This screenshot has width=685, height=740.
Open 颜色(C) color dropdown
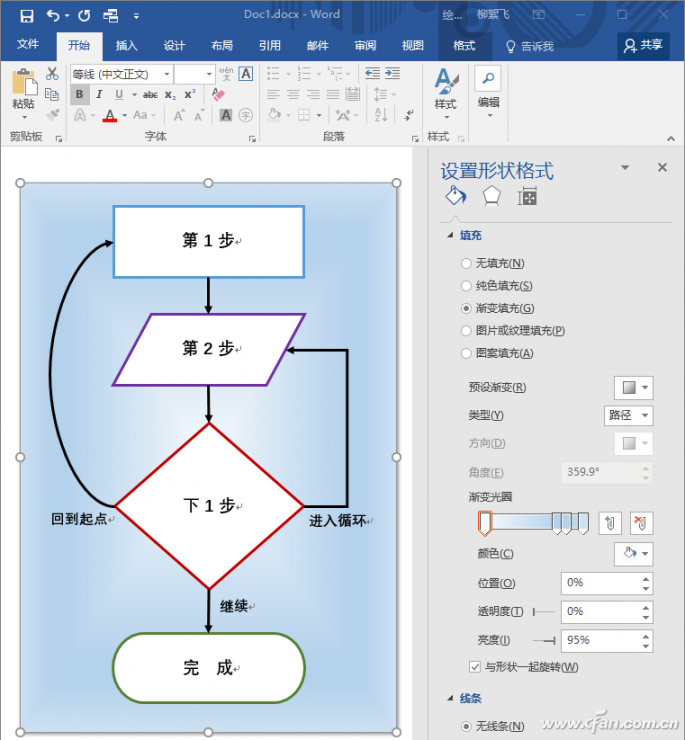pos(634,554)
